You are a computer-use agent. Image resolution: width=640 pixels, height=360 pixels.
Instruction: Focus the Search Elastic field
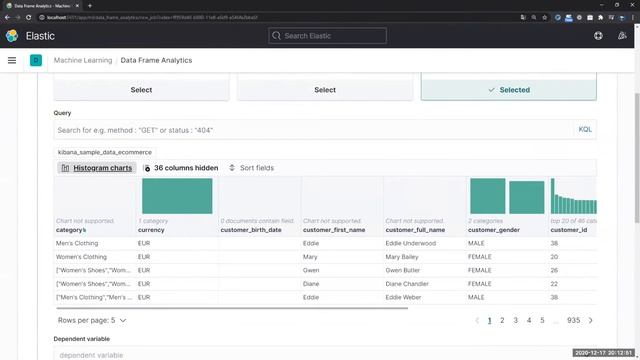pos(327,36)
